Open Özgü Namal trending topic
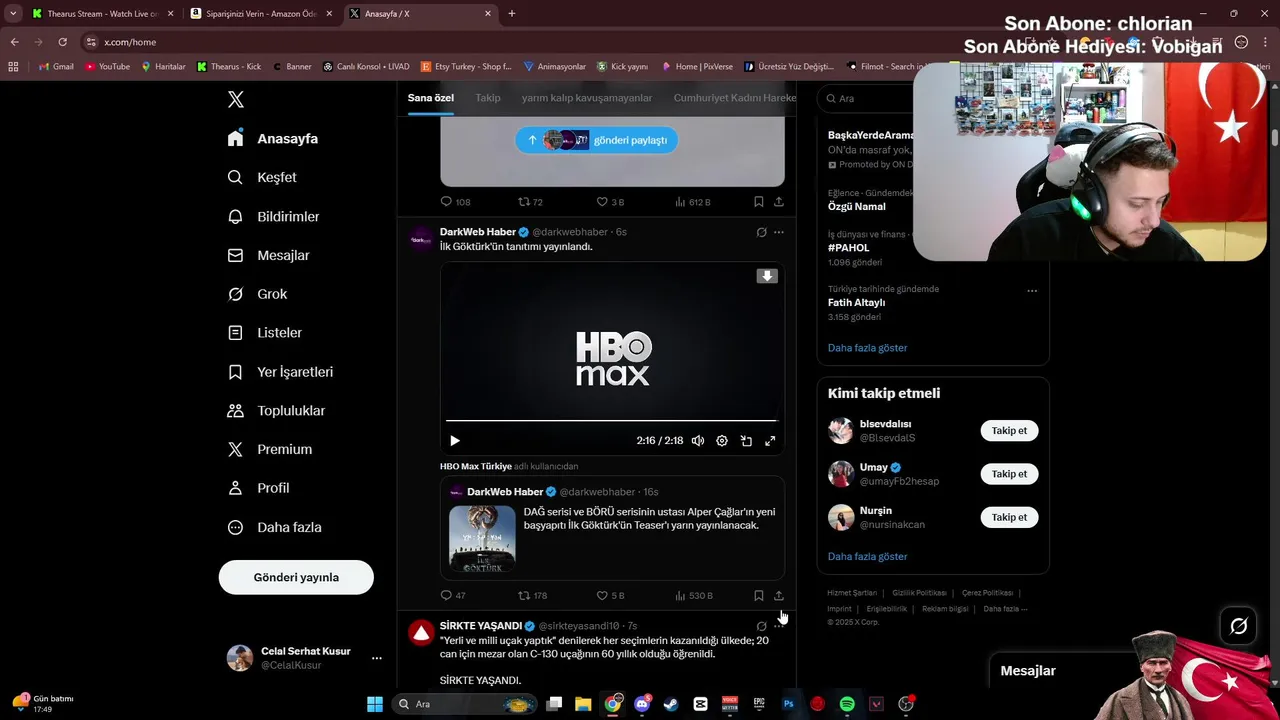 [x=857, y=206]
